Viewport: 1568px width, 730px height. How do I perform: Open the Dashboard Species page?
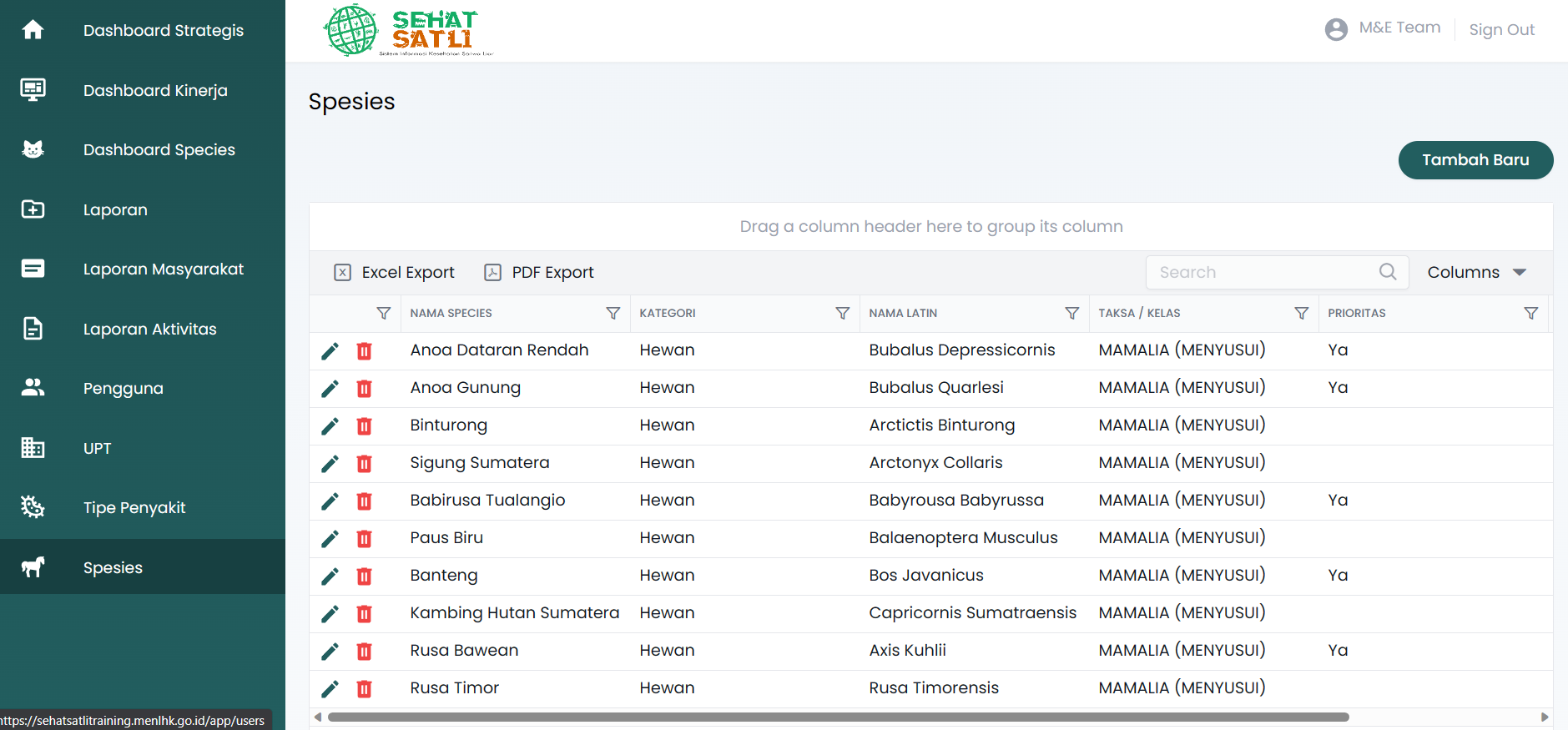pyautogui.click(x=159, y=149)
